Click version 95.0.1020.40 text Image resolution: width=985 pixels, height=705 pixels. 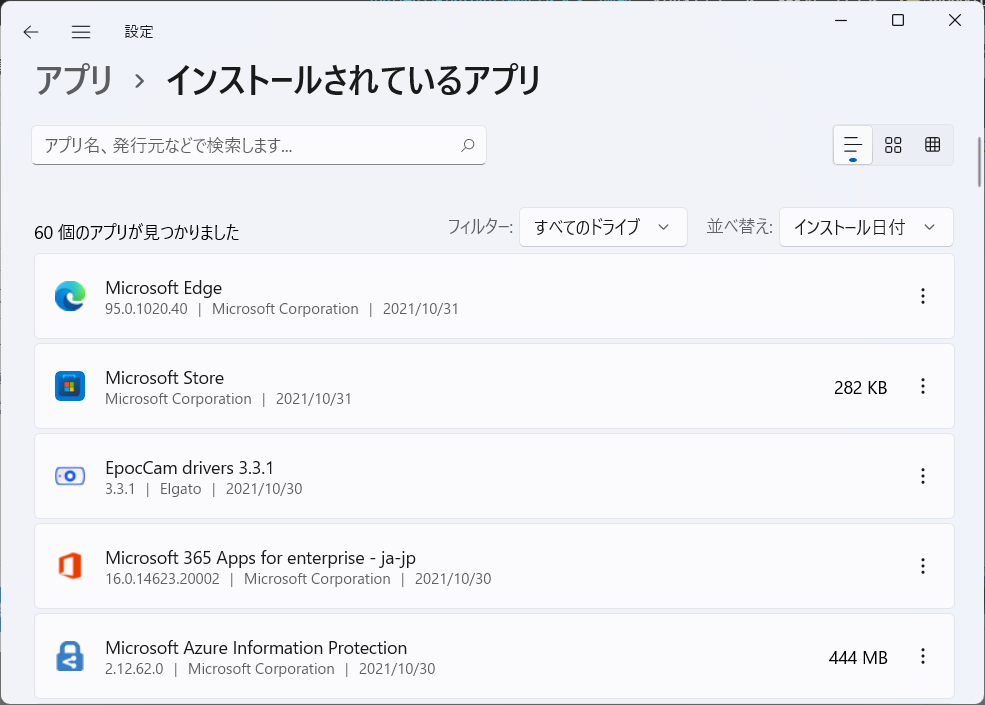coord(146,309)
